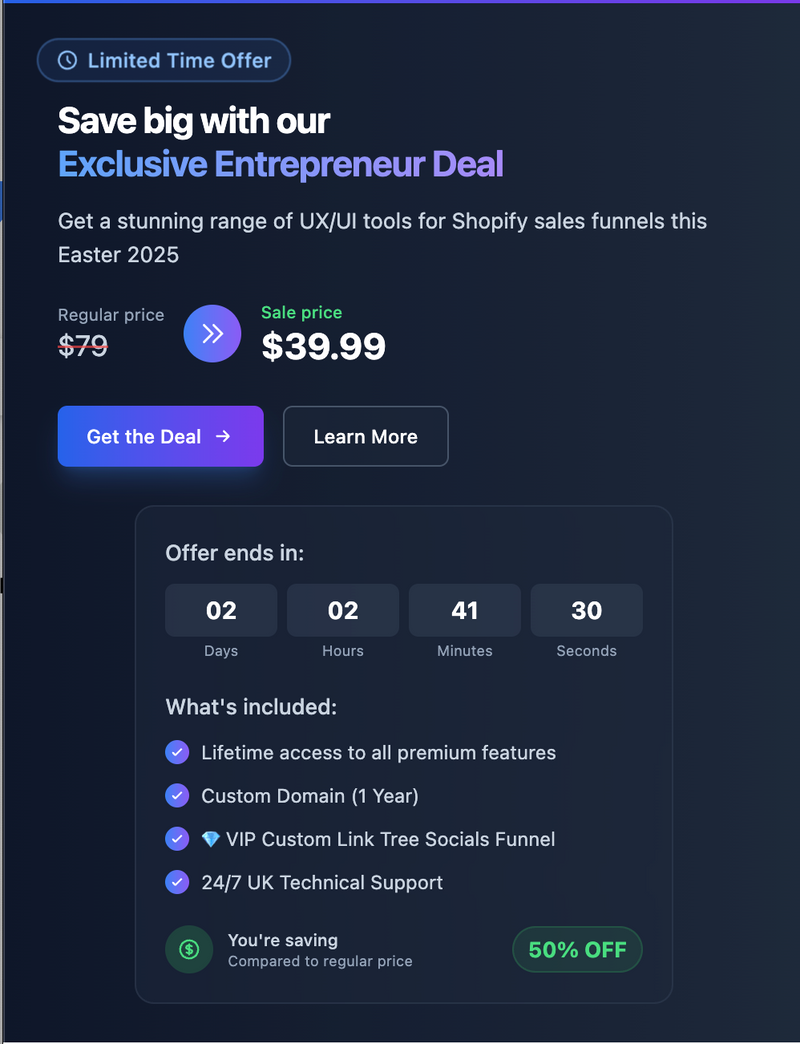Click the Hours countdown box
Image resolution: width=800 pixels, height=1044 pixels.
343,611
